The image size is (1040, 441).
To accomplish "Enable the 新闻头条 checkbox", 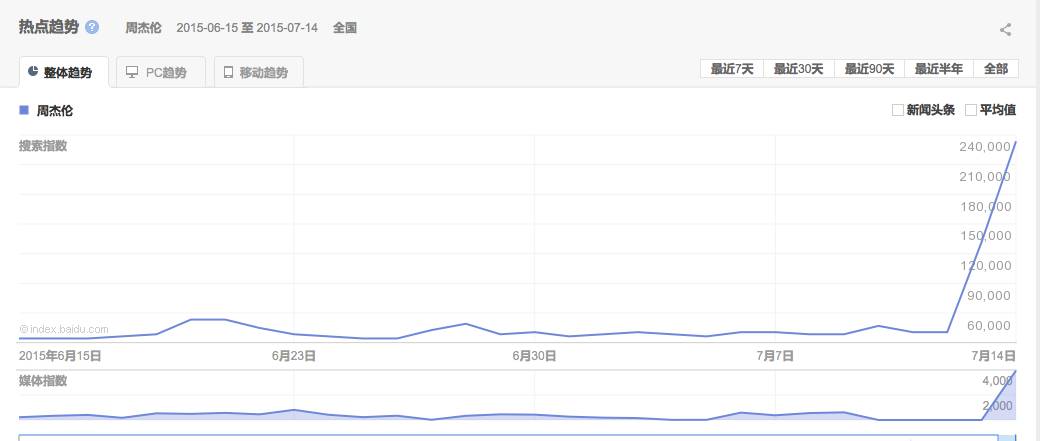I will (x=898, y=110).
